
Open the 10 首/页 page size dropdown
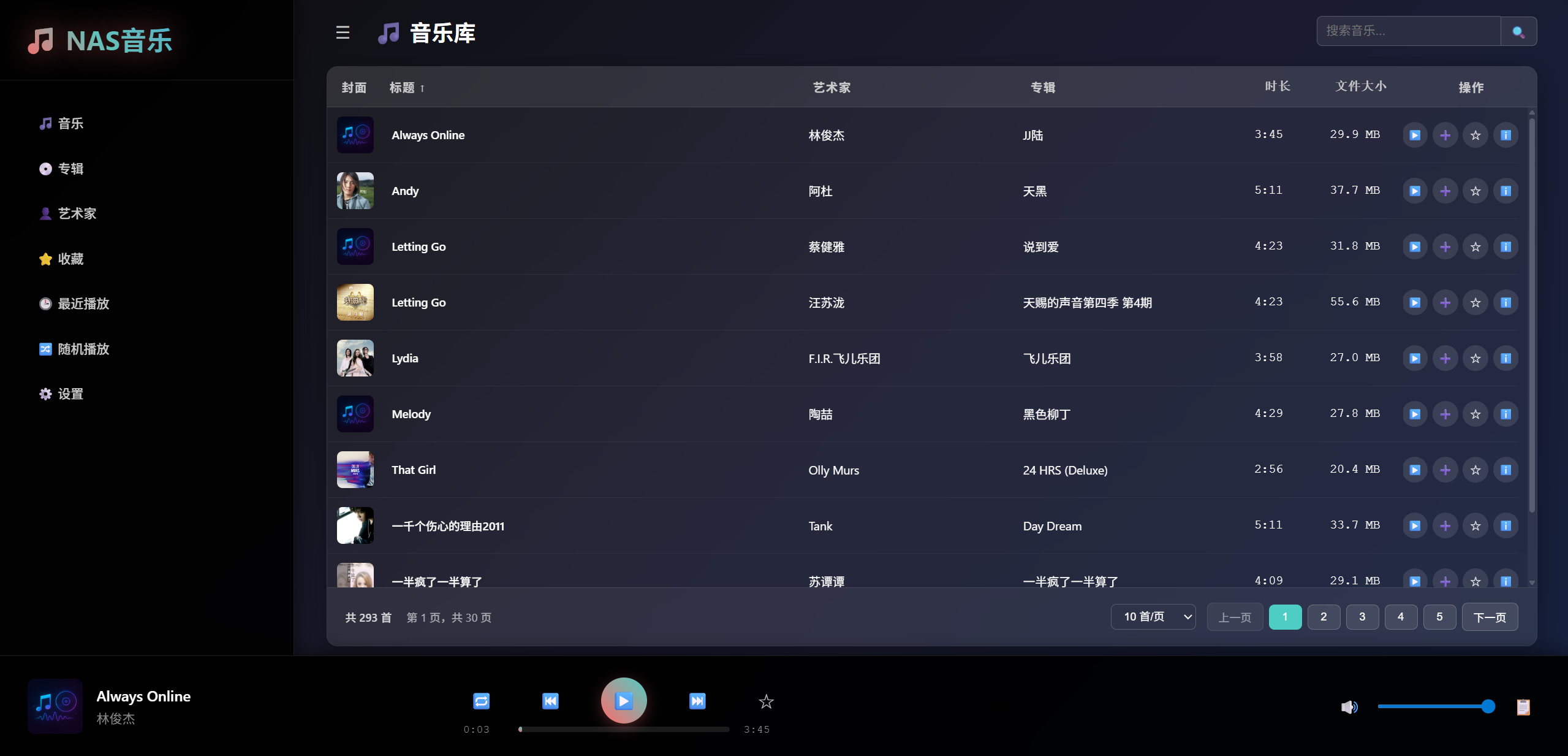pos(1153,617)
